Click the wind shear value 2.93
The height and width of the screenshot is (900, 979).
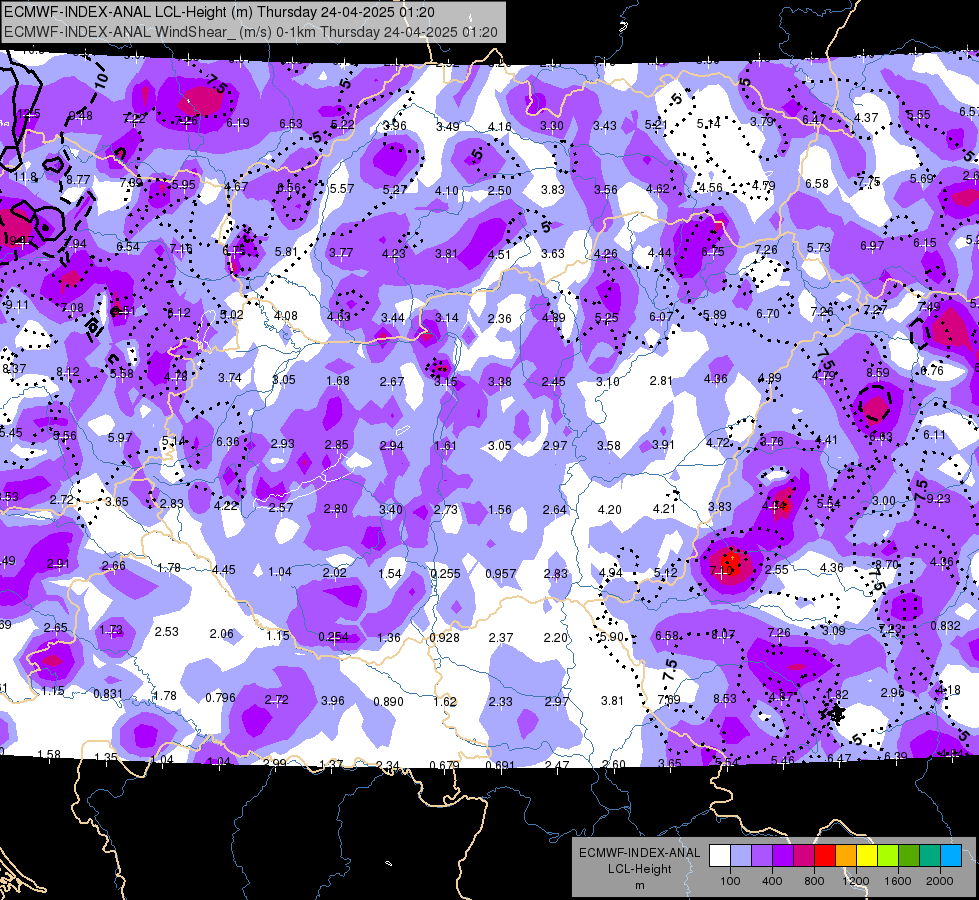pyautogui.click(x=282, y=443)
